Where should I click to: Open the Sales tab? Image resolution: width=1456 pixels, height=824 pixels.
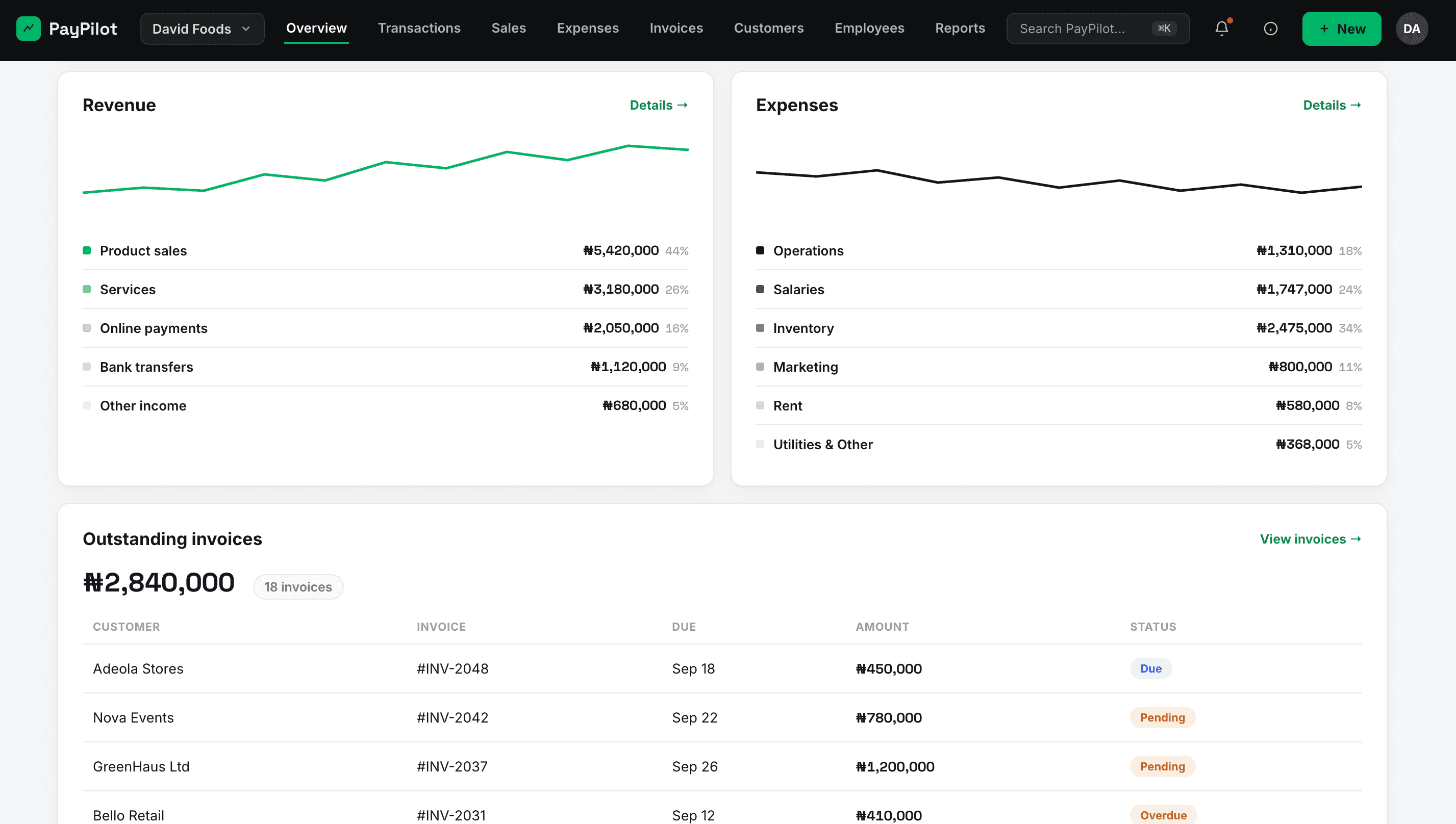[x=508, y=28]
